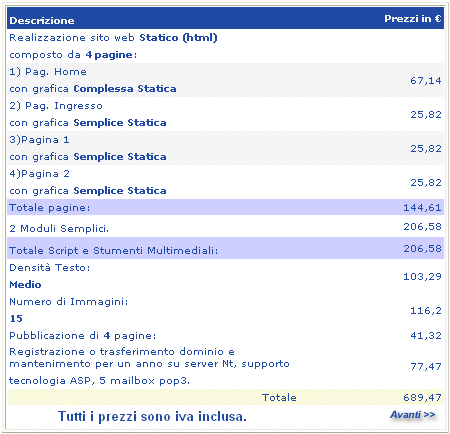Select the Numero di Immagini label
This screenshot has width=450, height=434.
[x=69, y=302]
